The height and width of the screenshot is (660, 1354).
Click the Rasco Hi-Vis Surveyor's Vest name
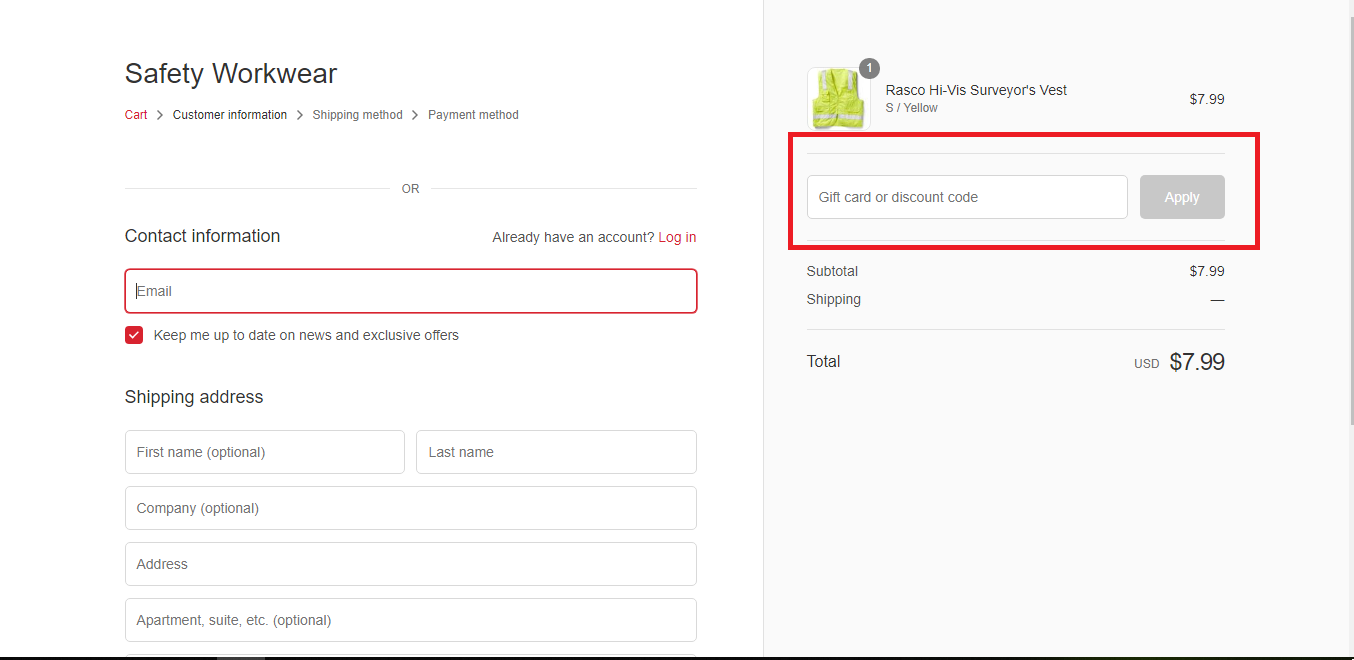coord(976,90)
